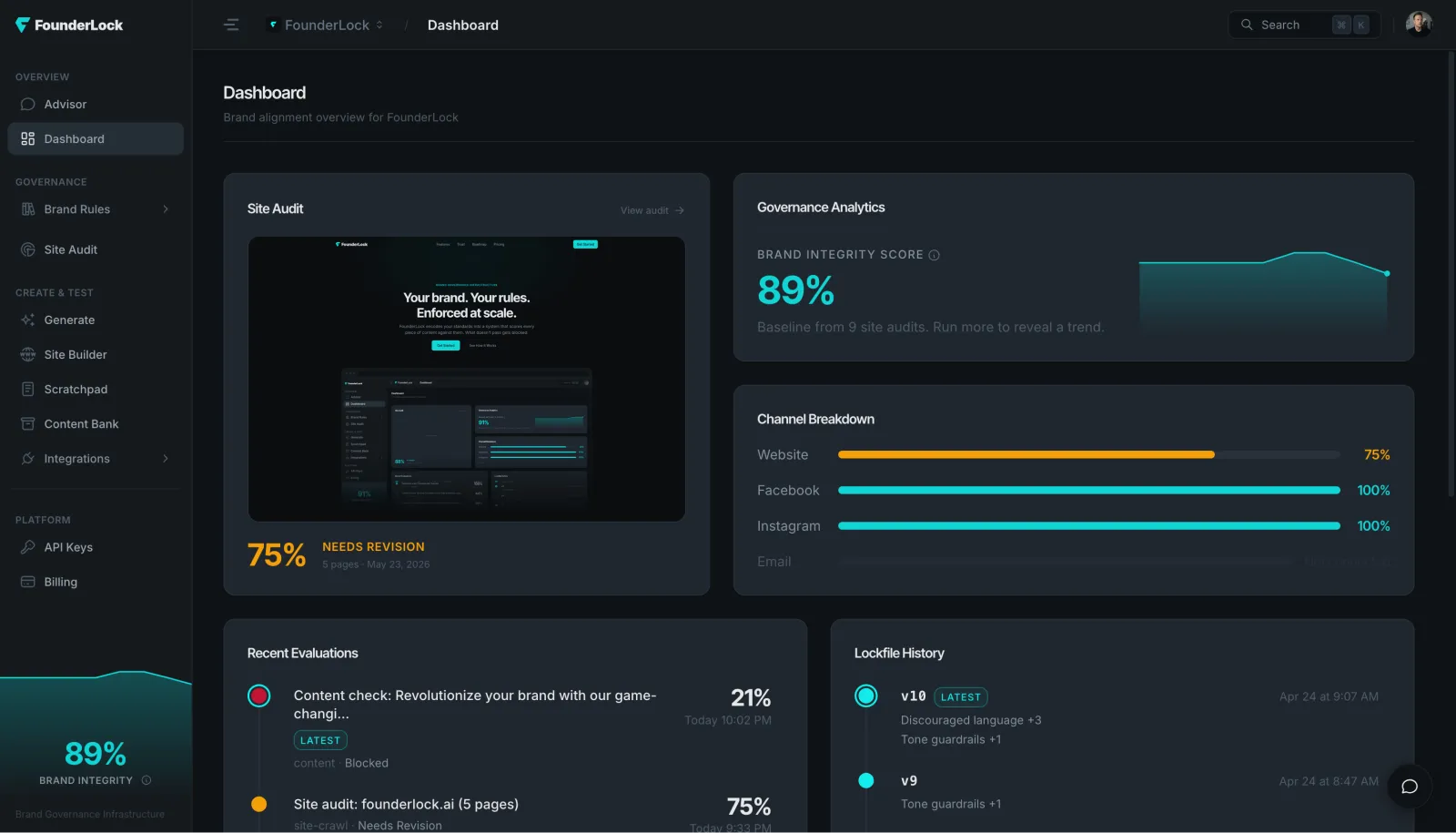Viewport: 1456px width, 833px height.
Task: Click the Dashboard breadcrumb
Action: pos(463,25)
